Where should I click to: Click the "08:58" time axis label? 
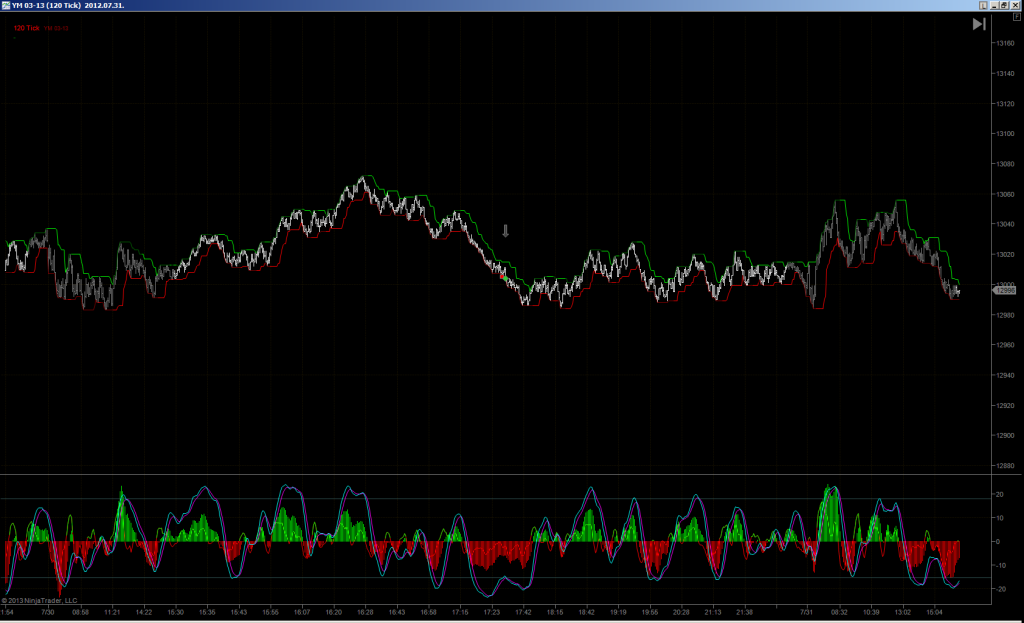pyautogui.click(x=80, y=613)
